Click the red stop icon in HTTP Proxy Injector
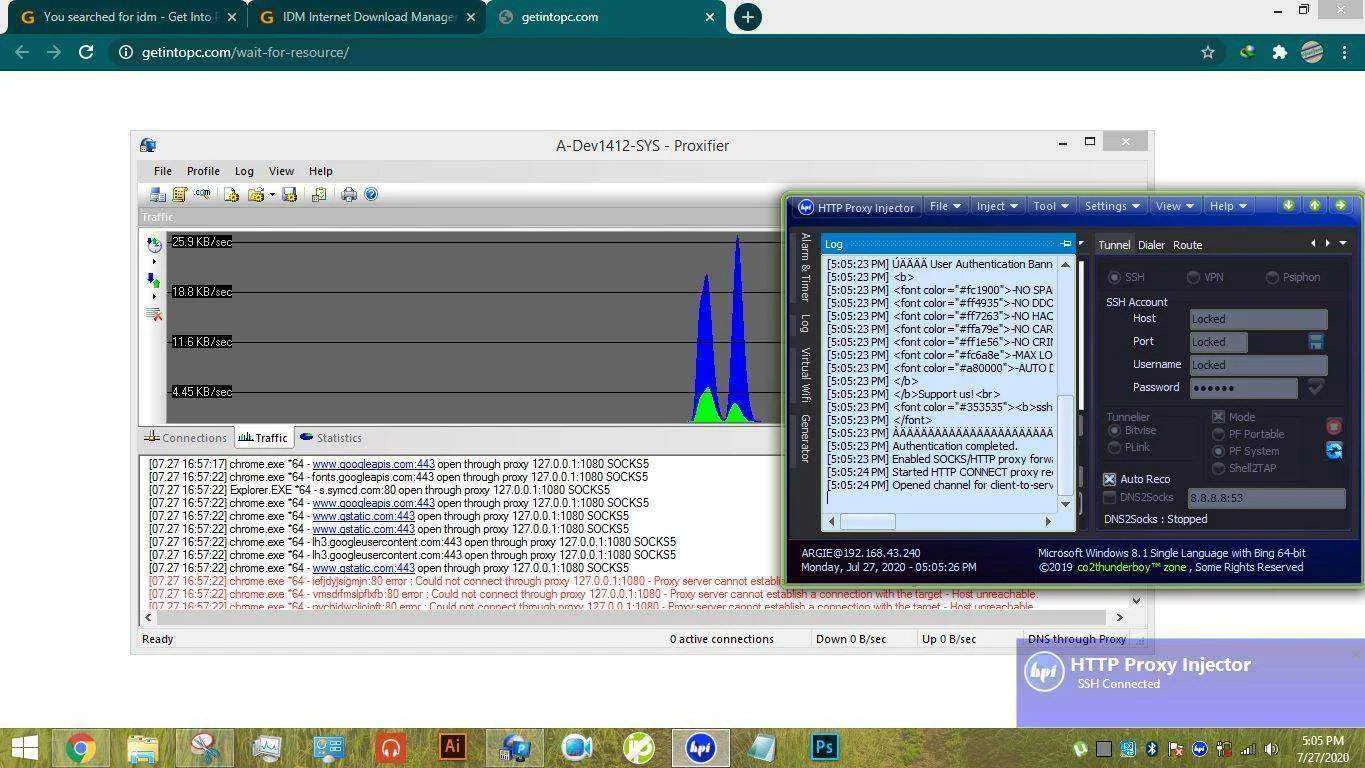Screen dimensions: 1365x768 [1334, 426]
